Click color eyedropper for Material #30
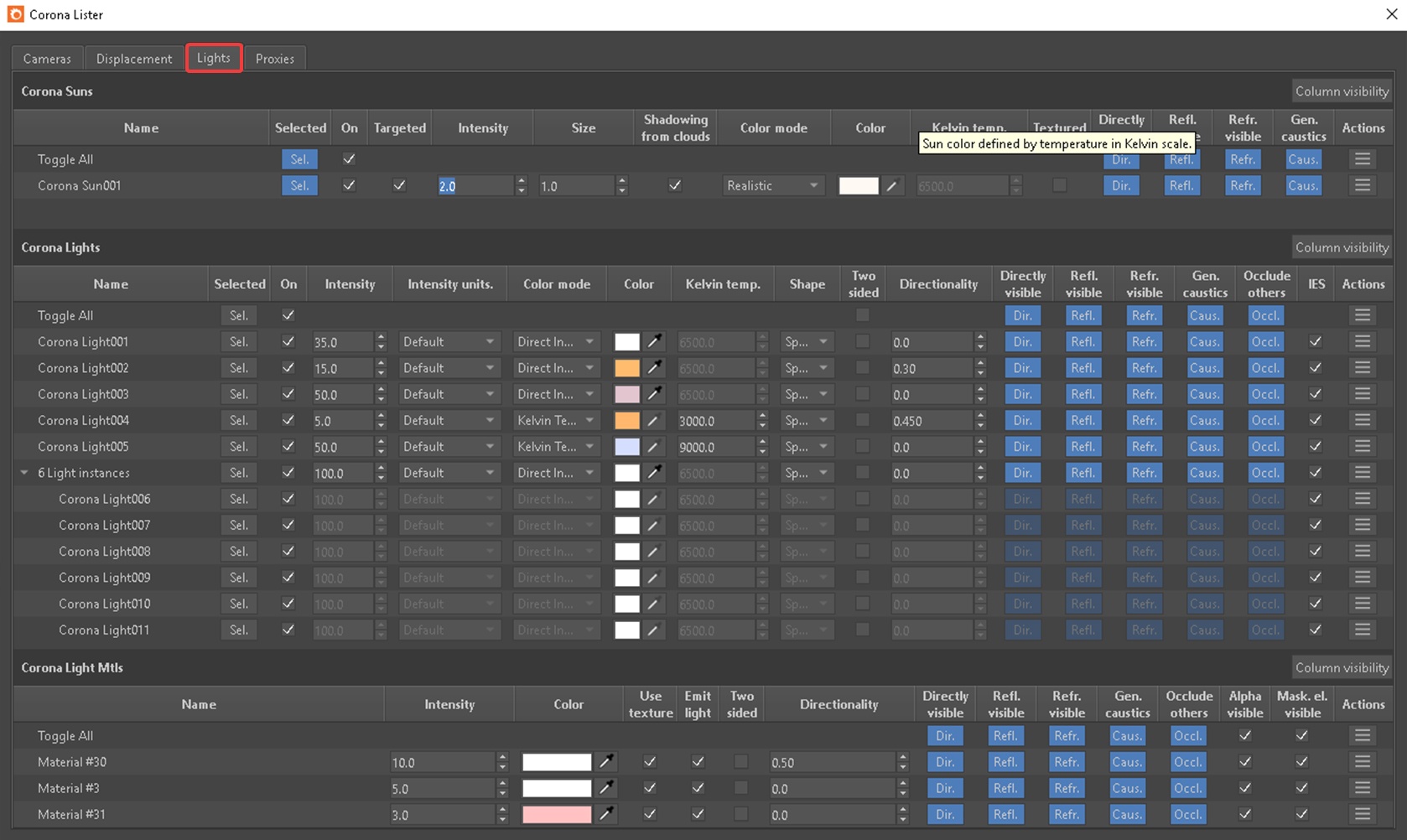This screenshot has height=840, width=1407. click(x=606, y=762)
